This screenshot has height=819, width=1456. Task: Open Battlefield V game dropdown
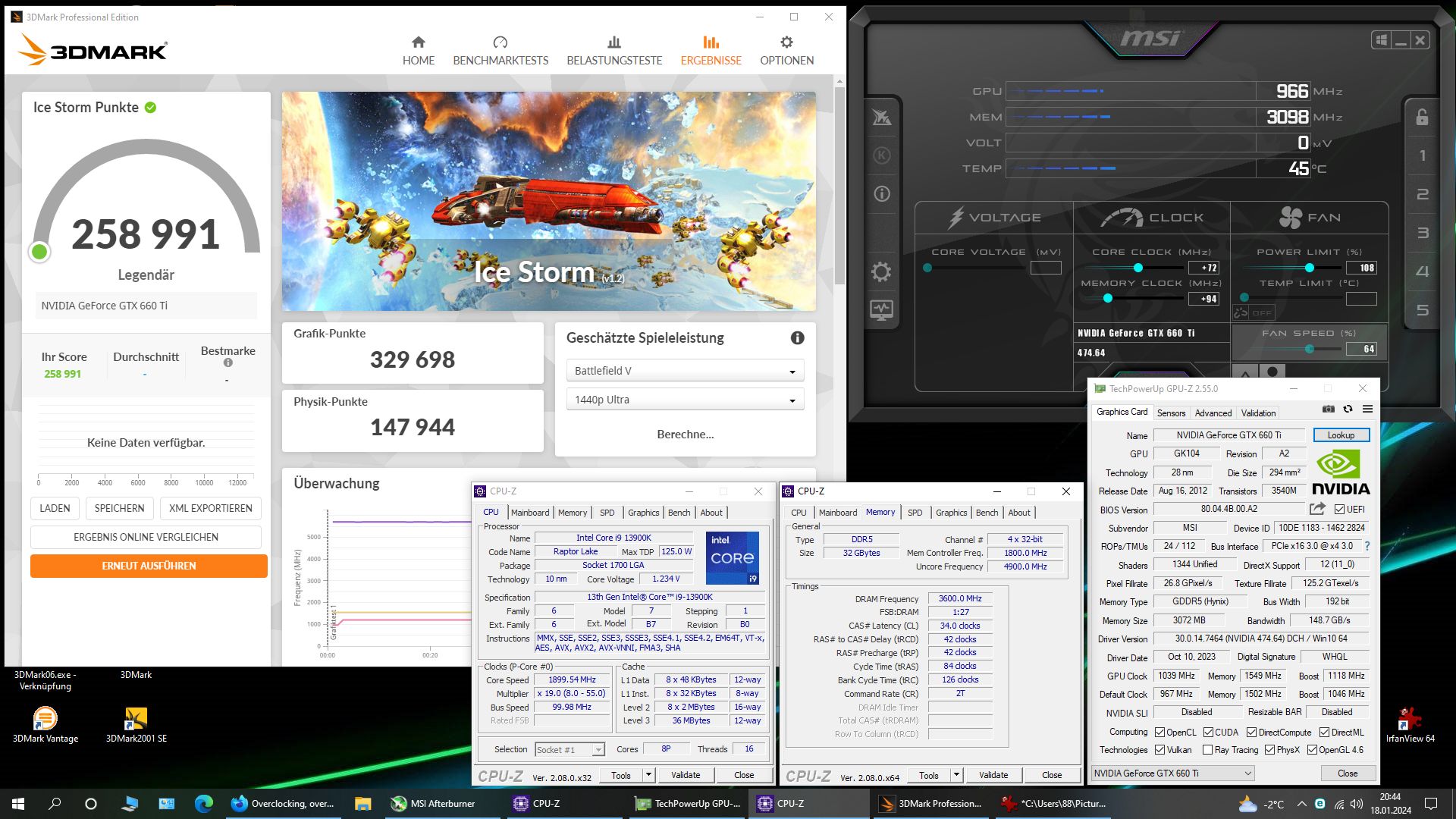(685, 371)
